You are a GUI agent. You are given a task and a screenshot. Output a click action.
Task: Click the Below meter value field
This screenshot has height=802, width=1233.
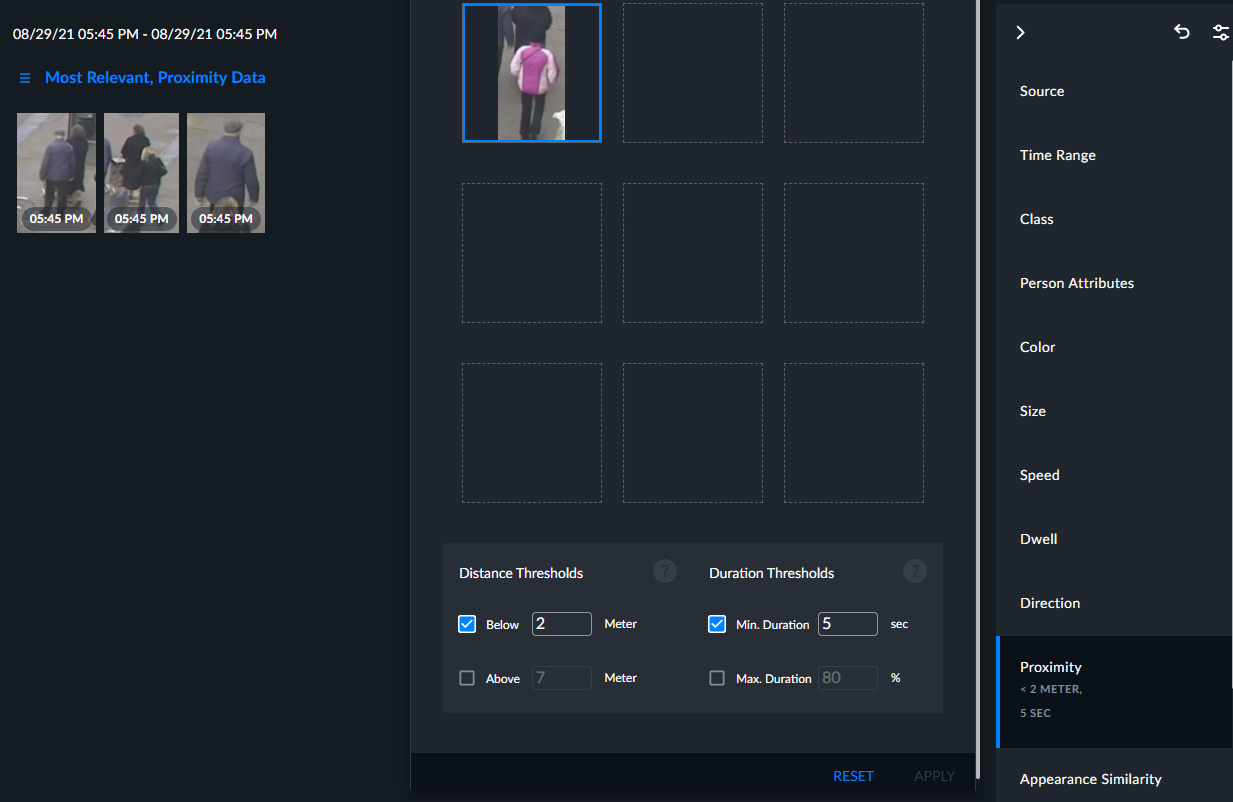[x=562, y=624]
